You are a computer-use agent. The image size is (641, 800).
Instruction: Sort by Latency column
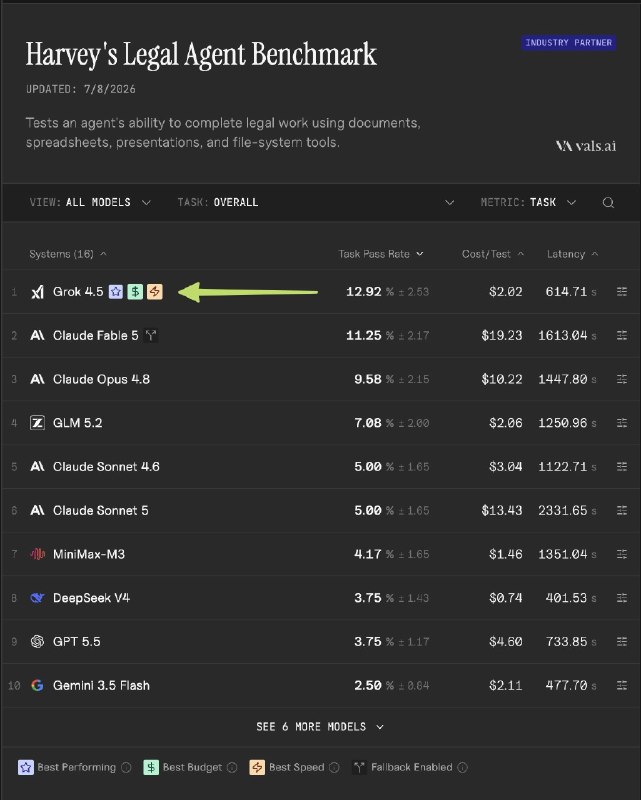(572, 254)
